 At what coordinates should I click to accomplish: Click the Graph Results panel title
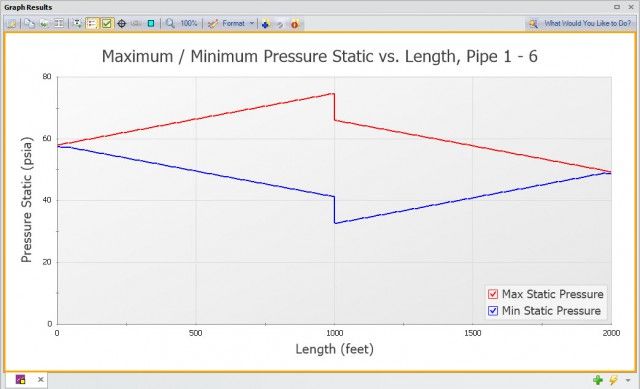tap(28, 7)
